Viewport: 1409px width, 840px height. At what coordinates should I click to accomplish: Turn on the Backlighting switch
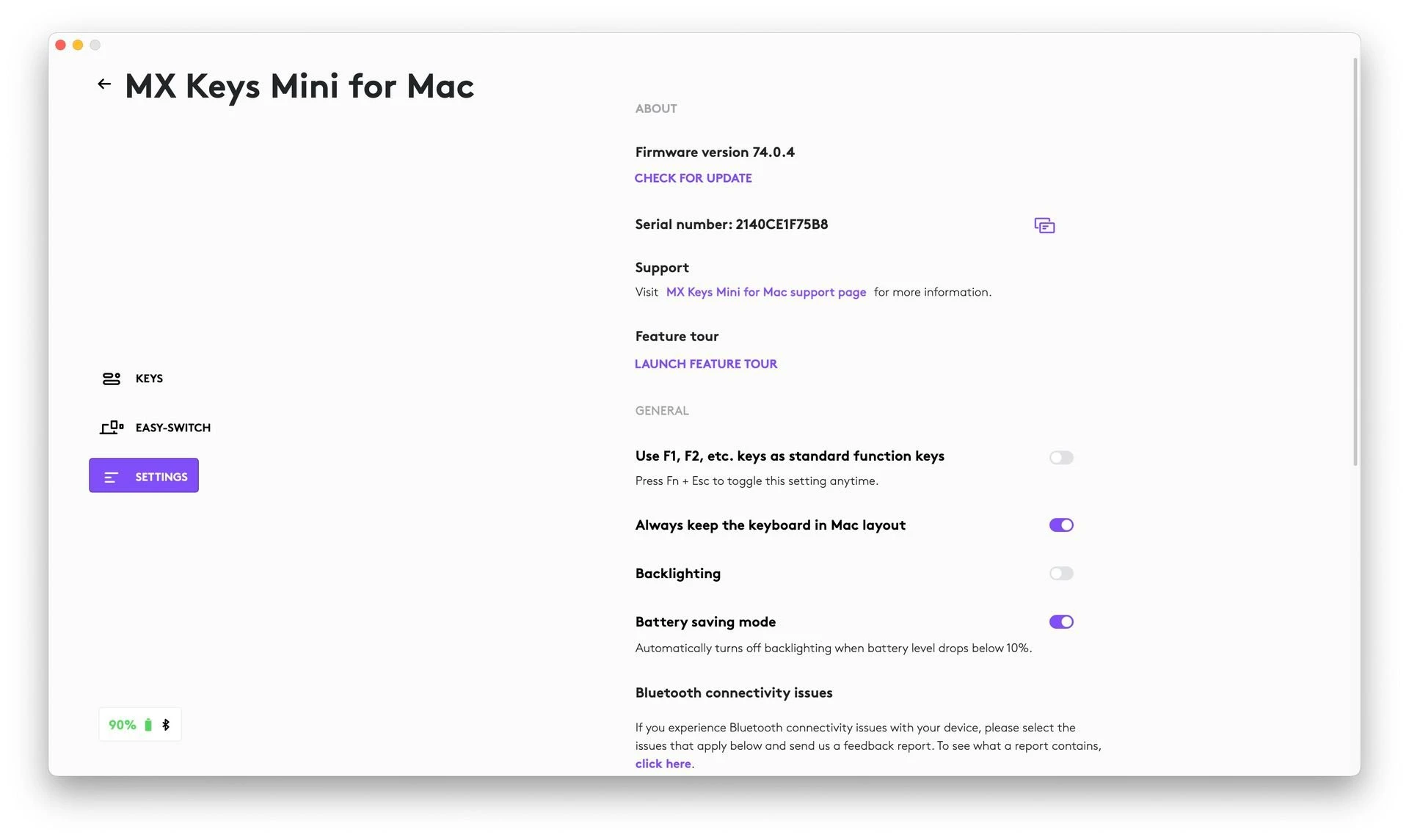[x=1061, y=574]
